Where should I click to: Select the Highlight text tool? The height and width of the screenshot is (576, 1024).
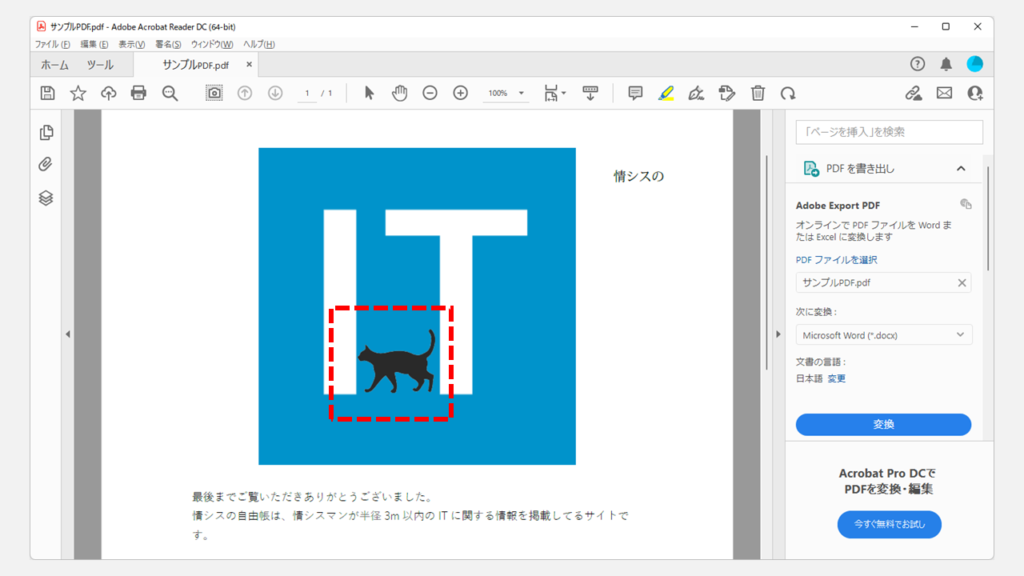click(x=666, y=93)
